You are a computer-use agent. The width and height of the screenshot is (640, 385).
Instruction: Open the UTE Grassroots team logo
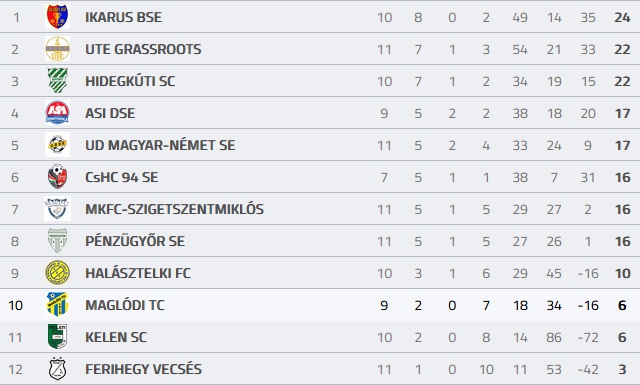57,49
